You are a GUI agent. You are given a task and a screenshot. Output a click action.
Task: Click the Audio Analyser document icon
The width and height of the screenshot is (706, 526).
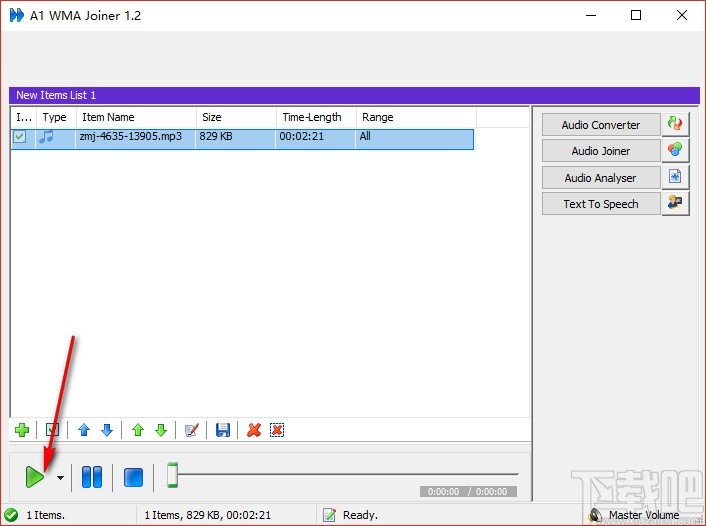click(675, 177)
